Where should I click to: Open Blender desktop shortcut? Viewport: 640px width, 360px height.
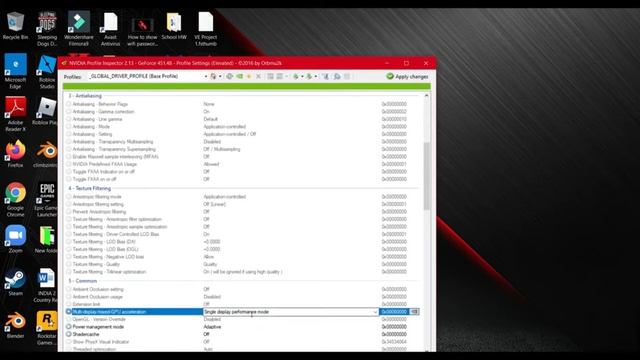[16, 325]
